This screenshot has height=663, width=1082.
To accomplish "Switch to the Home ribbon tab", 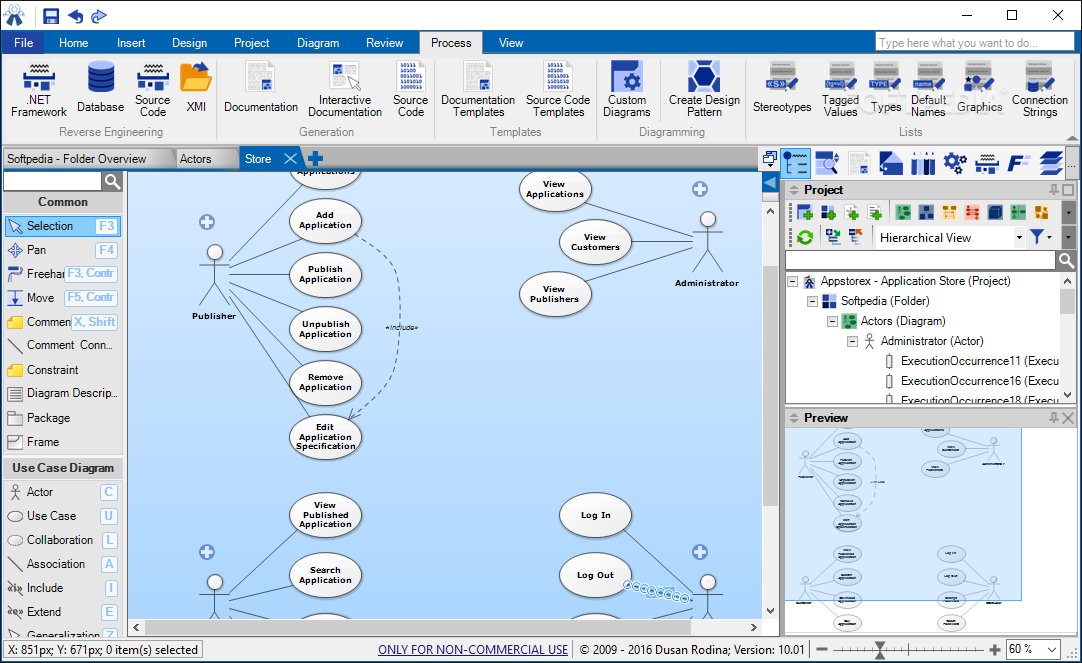I will 73,43.
